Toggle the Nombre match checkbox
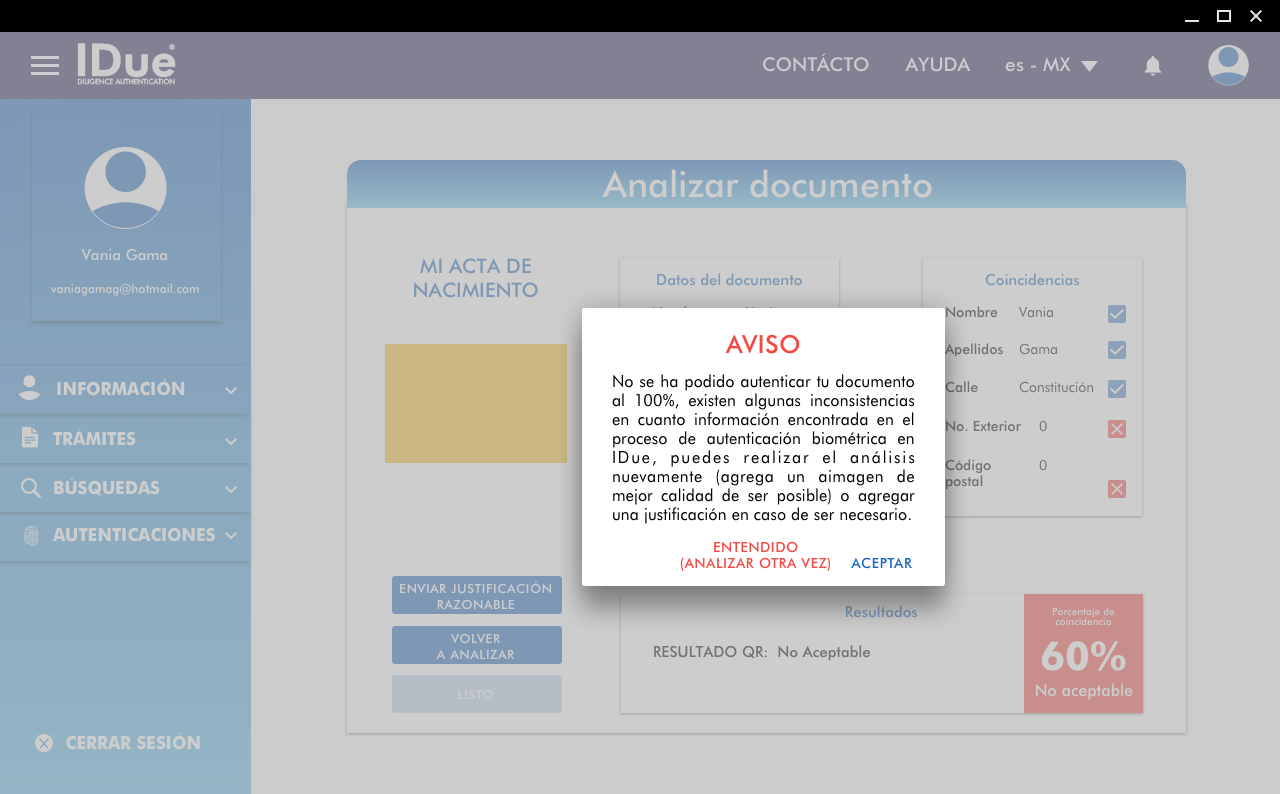Screen dimensions: 1280x794 pos(1117,314)
